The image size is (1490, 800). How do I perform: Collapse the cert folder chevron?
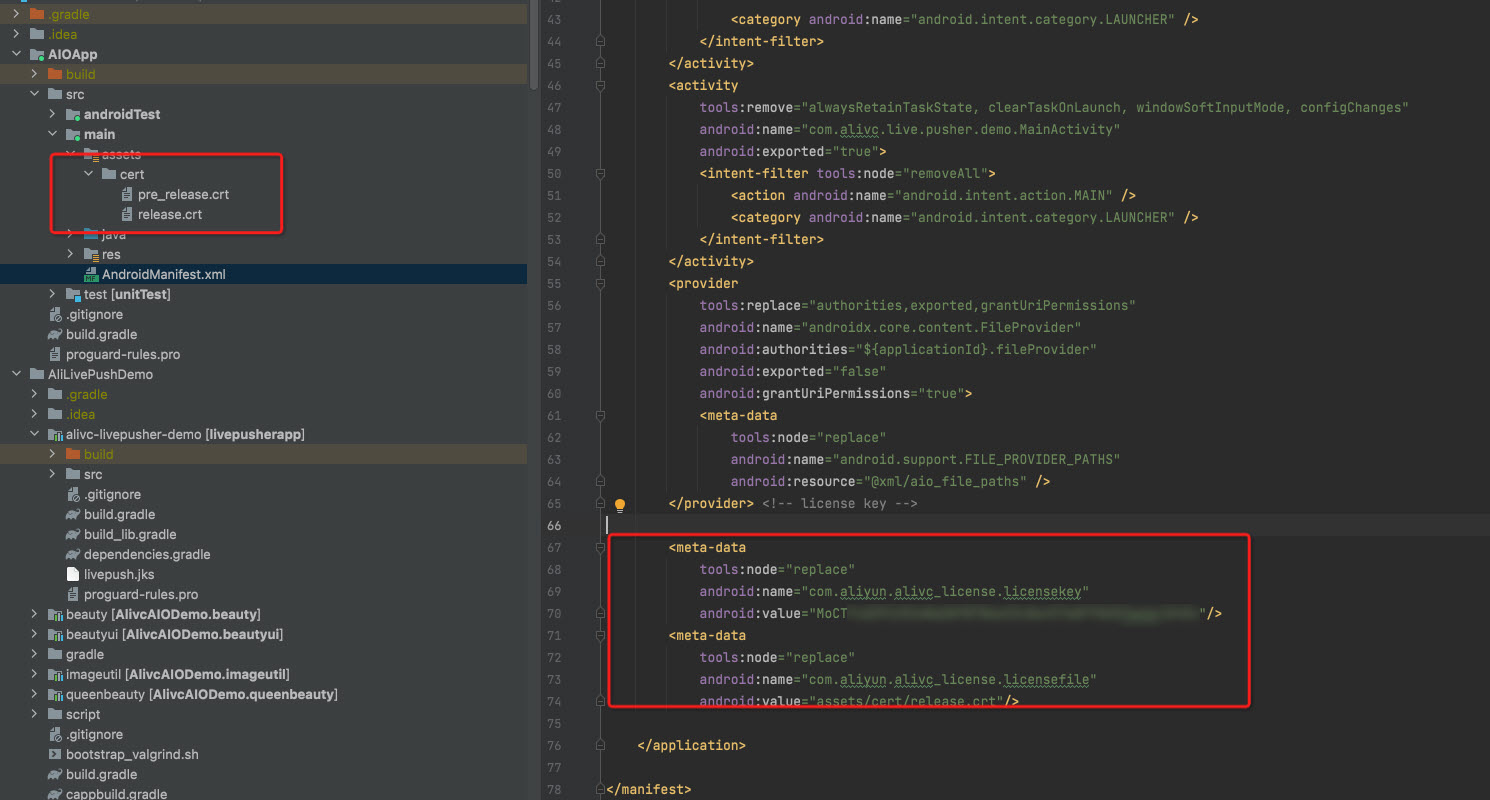[89, 174]
